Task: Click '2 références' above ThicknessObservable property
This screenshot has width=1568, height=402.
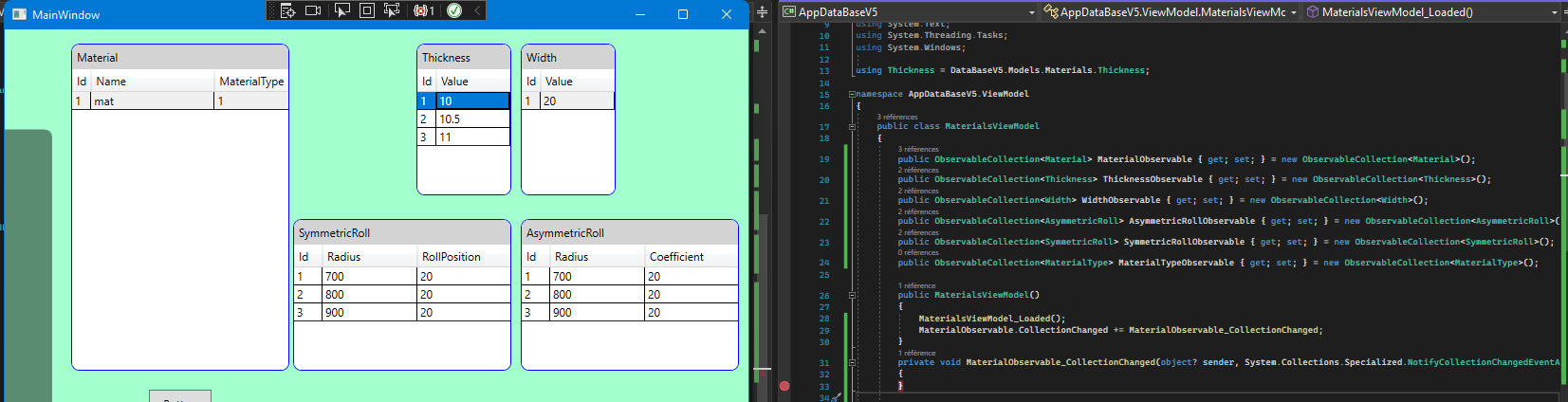Action: 918,170
